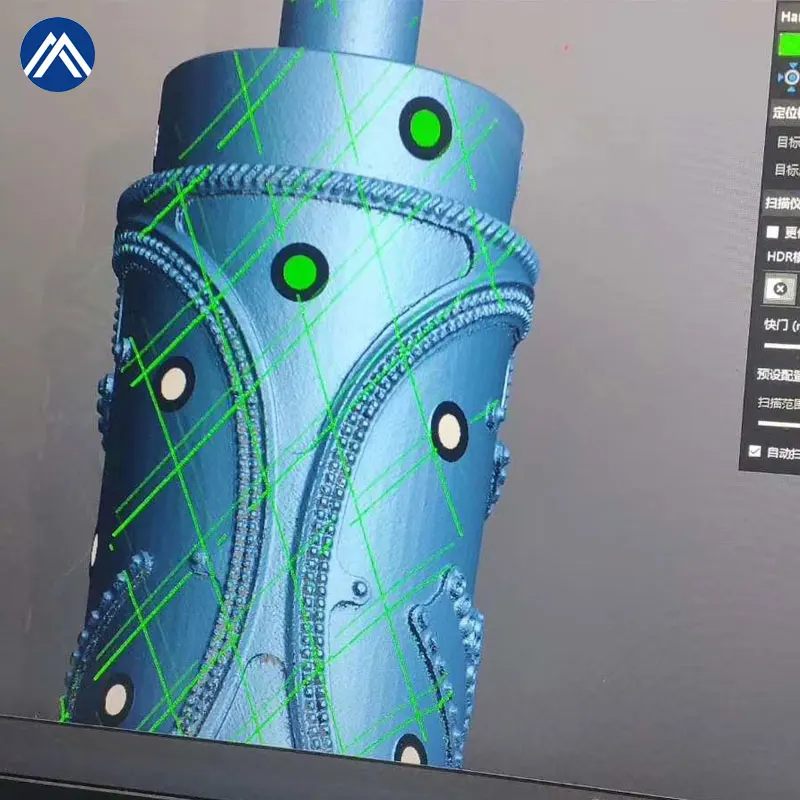Click the Ha… panel title tab
Image resolution: width=800 pixels, height=800 pixels.
point(788,17)
